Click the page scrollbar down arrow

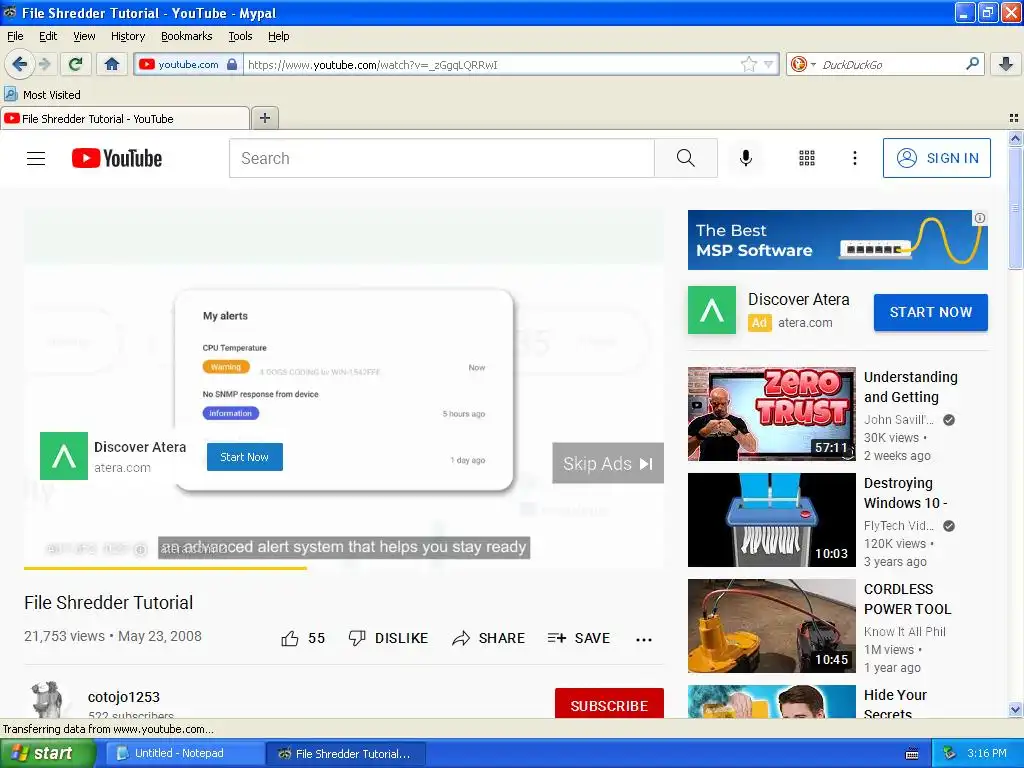point(1015,709)
